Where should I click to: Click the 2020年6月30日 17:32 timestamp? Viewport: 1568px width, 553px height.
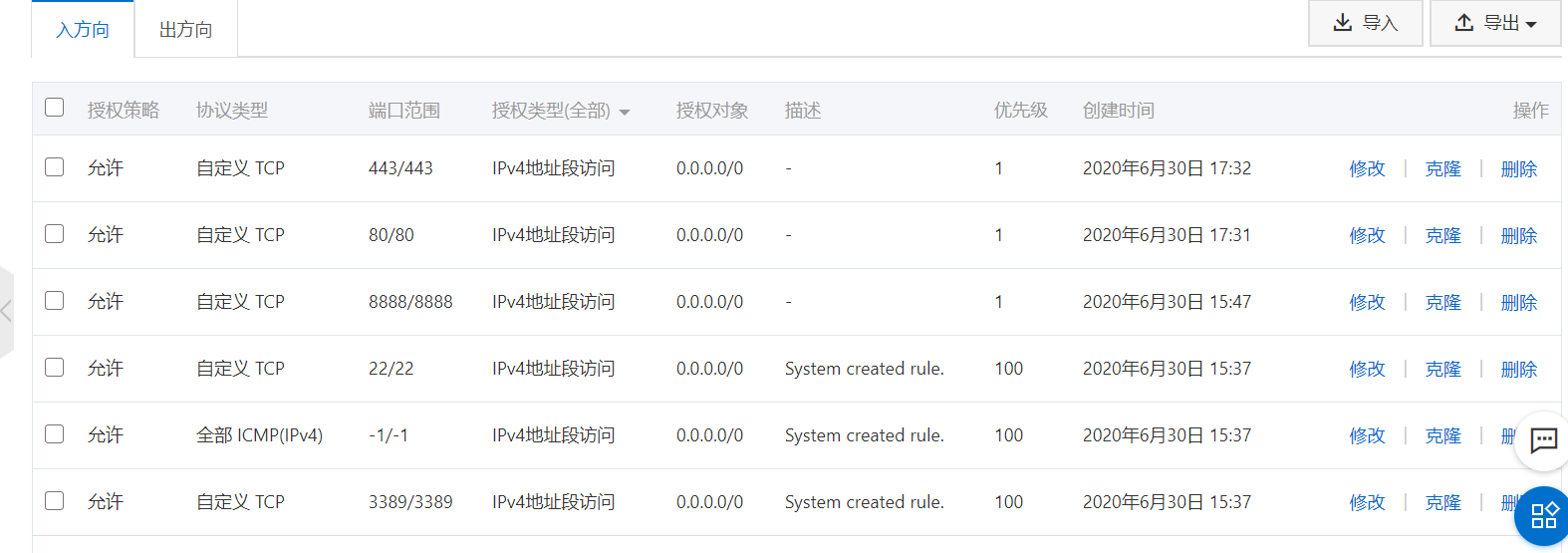[x=1167, y=168]
